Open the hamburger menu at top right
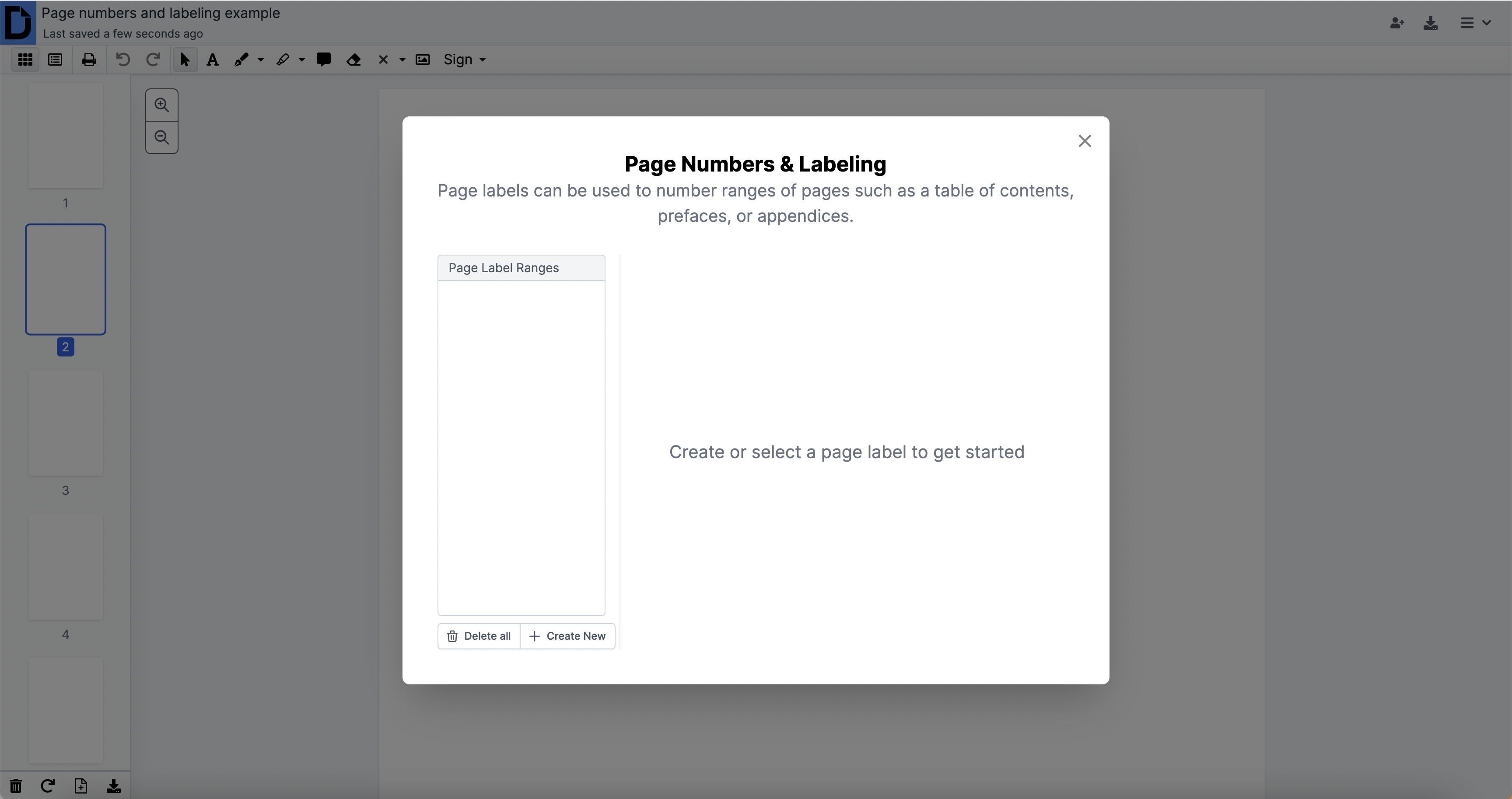The height and width of the screenshot is (799, 1512). 1475,23
